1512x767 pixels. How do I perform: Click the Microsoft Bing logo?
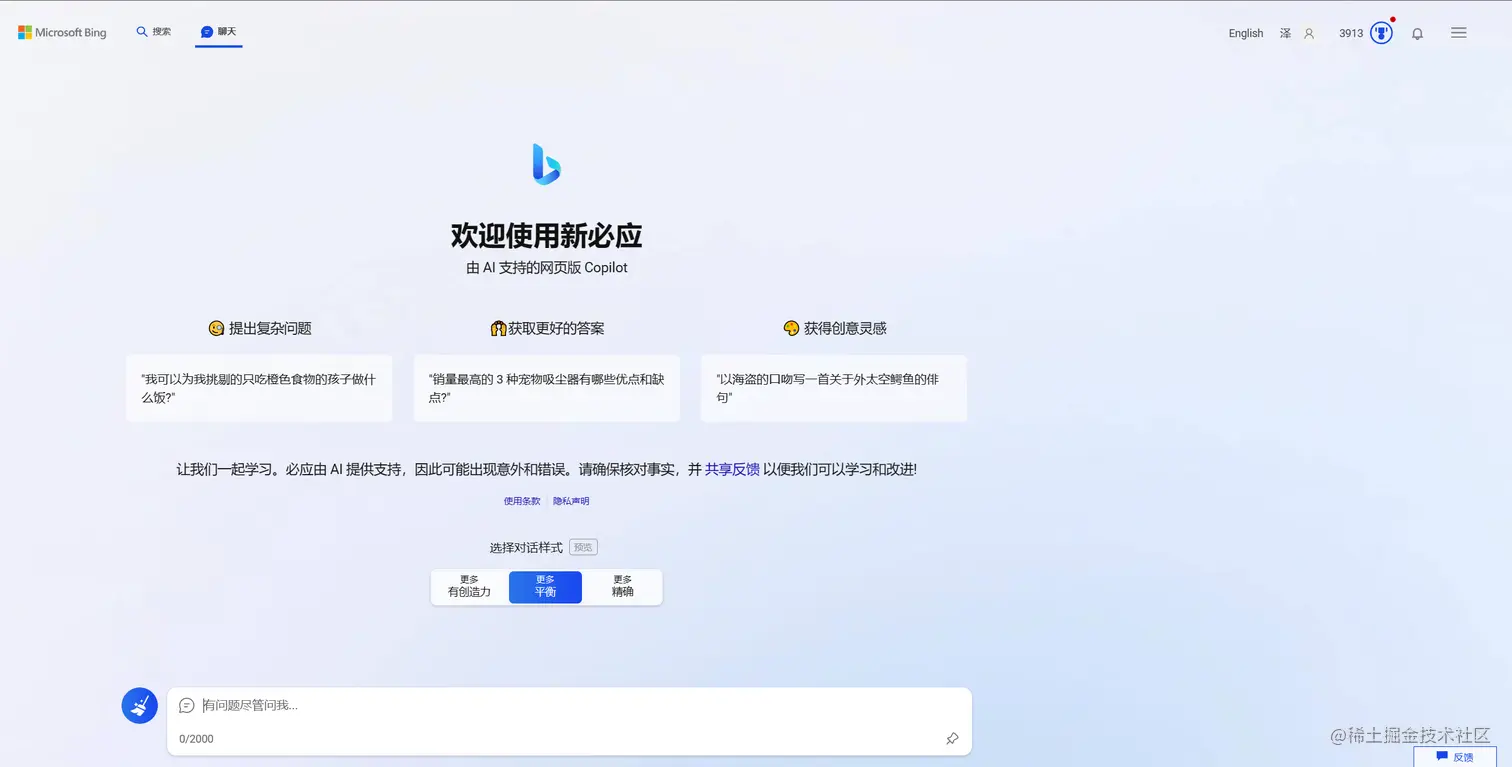coord(62,33)
